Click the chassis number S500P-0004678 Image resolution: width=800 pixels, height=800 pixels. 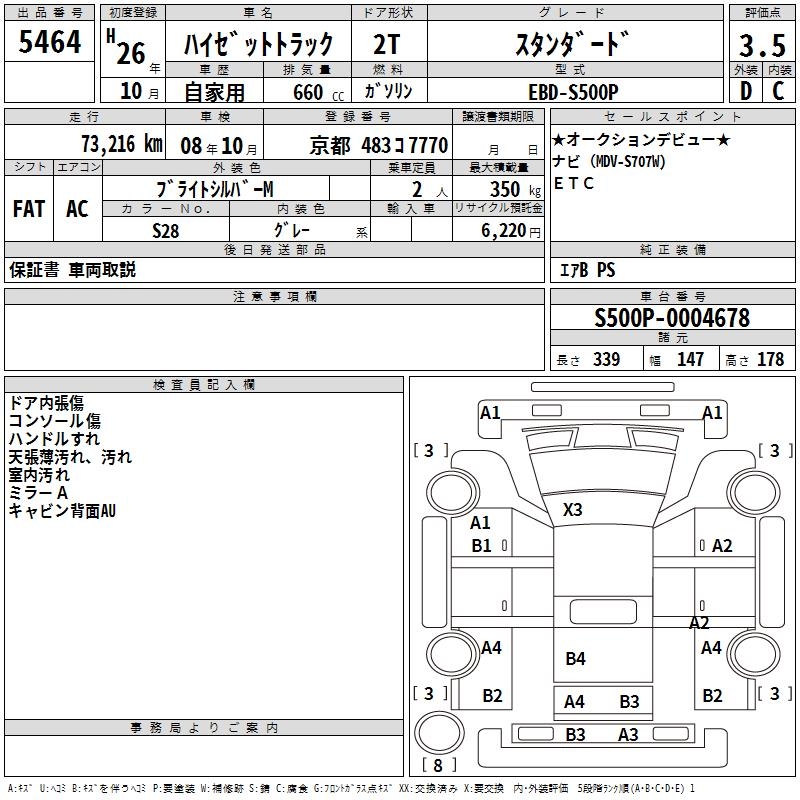tap(672, 318)
